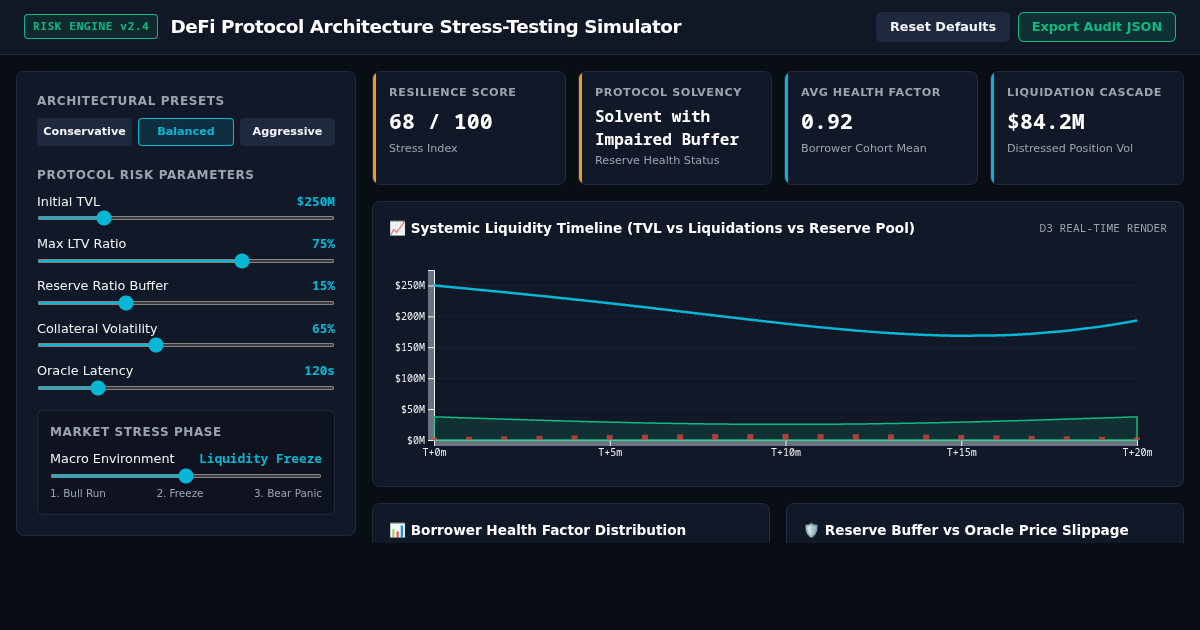Screen dimensions: 1200x630
Task: Click the Liquidity Freeze label
Action: point(260,459)
